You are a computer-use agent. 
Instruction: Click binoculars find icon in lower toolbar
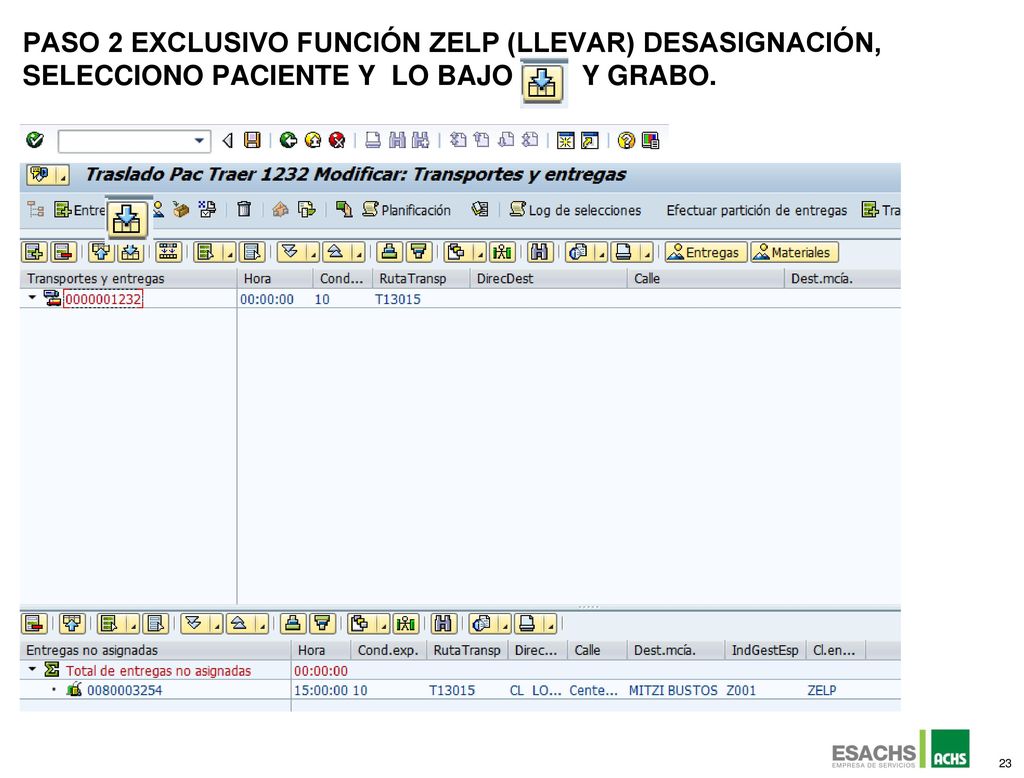443,624
